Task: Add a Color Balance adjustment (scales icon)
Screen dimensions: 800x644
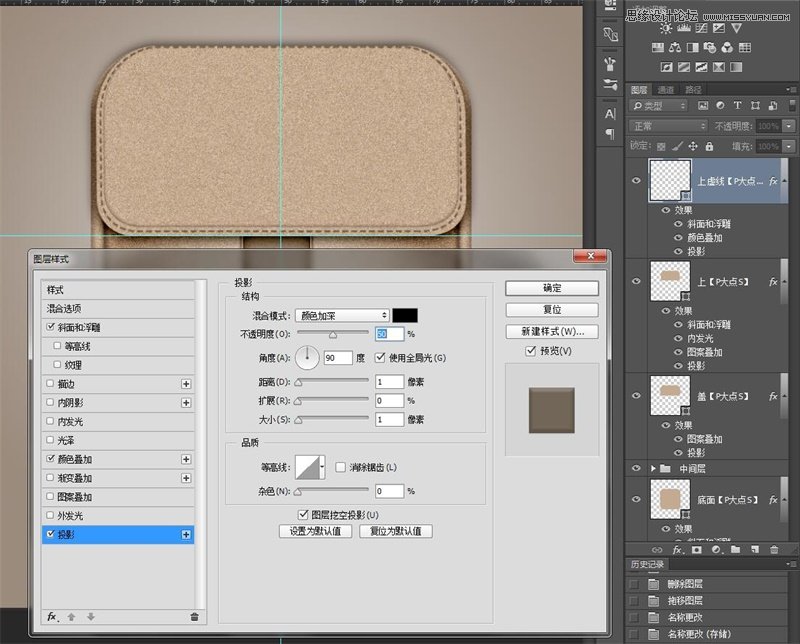Action: coord(675,47)
